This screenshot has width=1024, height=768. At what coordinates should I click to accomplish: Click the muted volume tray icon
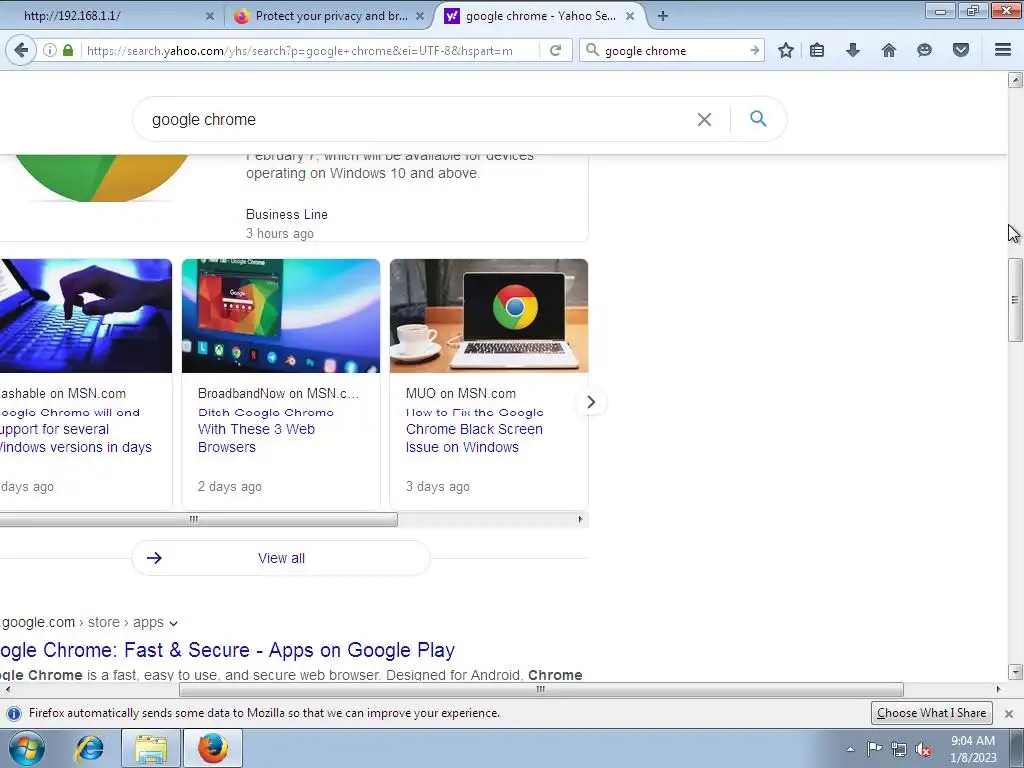pos(923,749)
